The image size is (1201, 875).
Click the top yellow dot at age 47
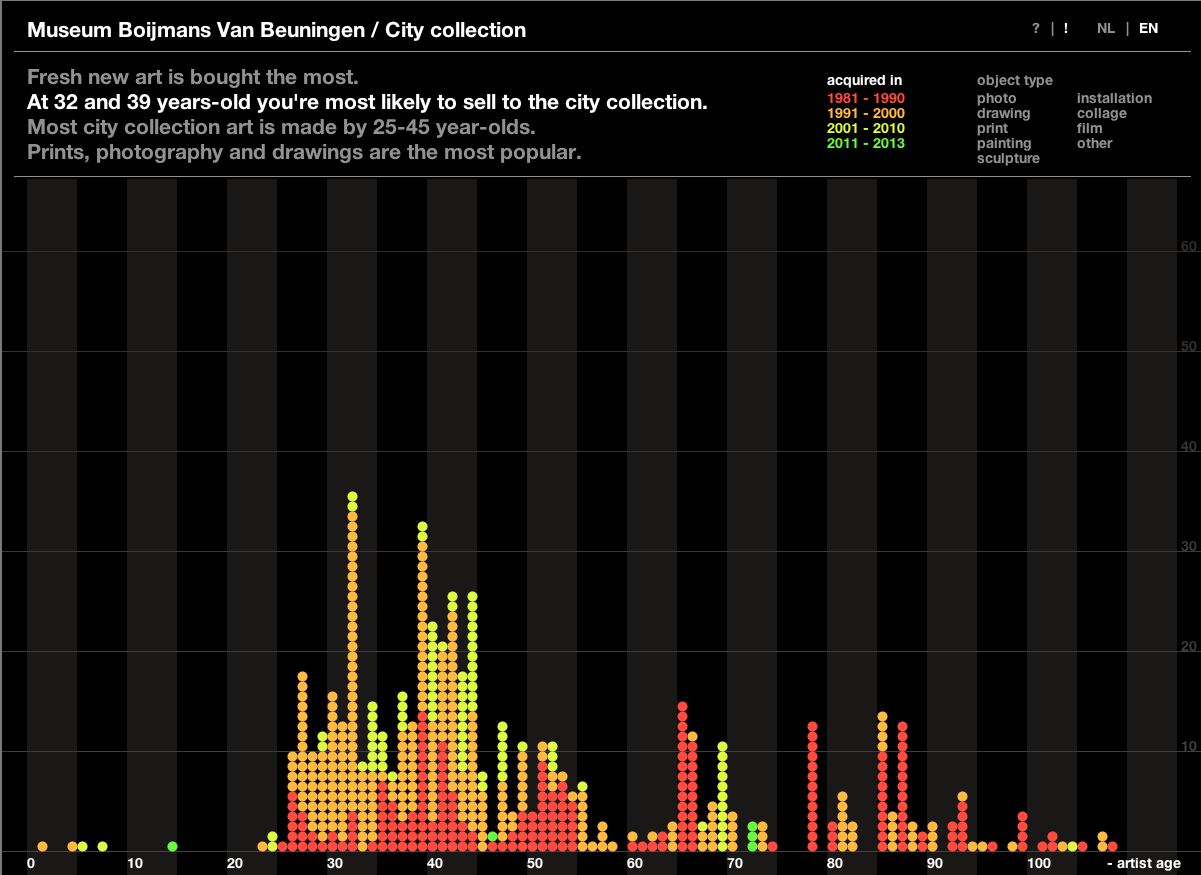502,726
